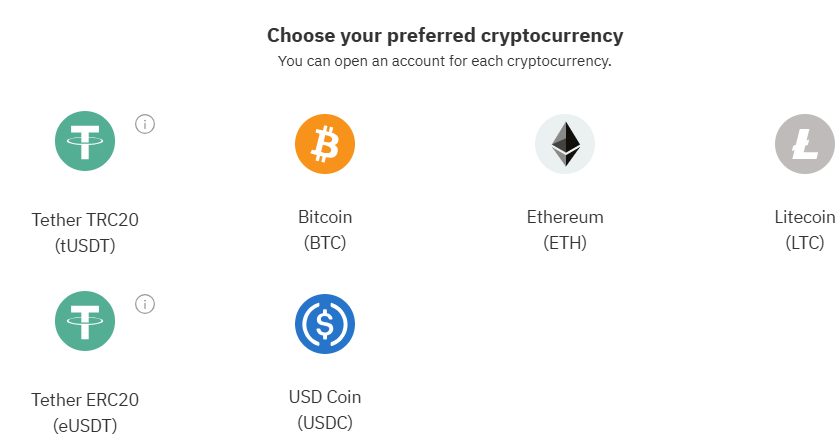Click the "You can open an account" subtitle
Screen dimensions: 840x446
[445, 61]
